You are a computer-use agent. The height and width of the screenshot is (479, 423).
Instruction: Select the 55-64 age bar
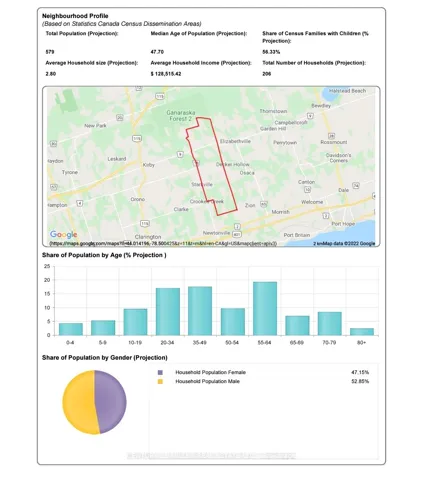click(x=265, y=308)
